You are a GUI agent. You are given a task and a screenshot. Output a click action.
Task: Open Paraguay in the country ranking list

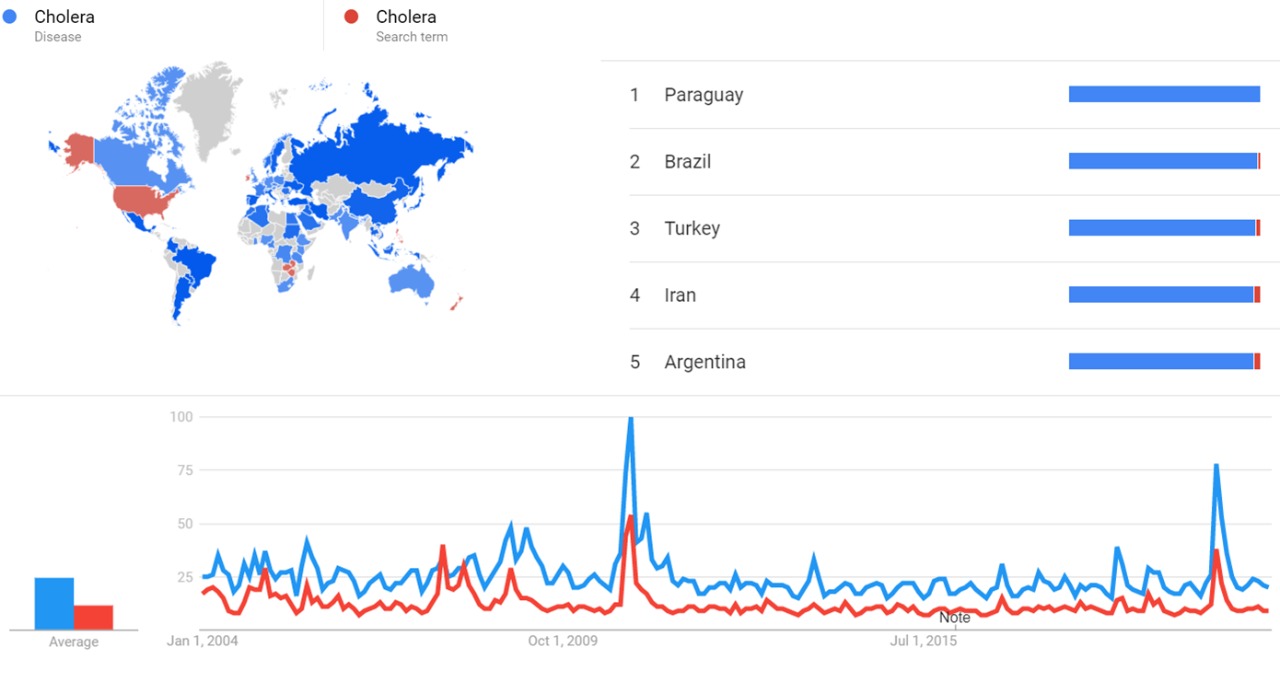[x=703, y=95]
